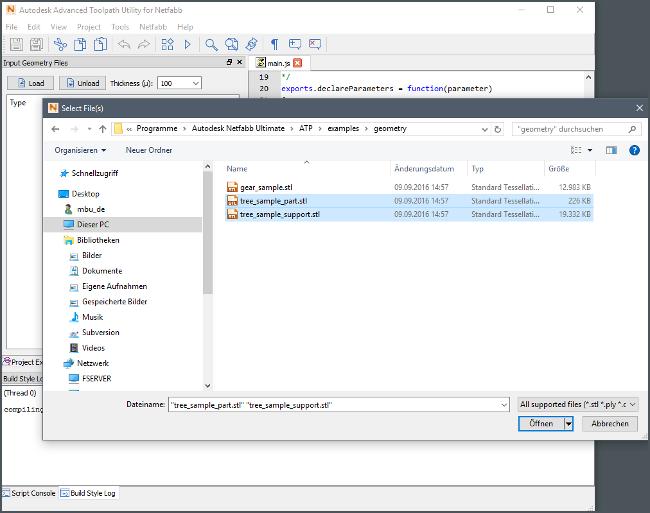Click the icon left of the pilcrow
This screenshot has height=513, width=650.
coord(252,44)
